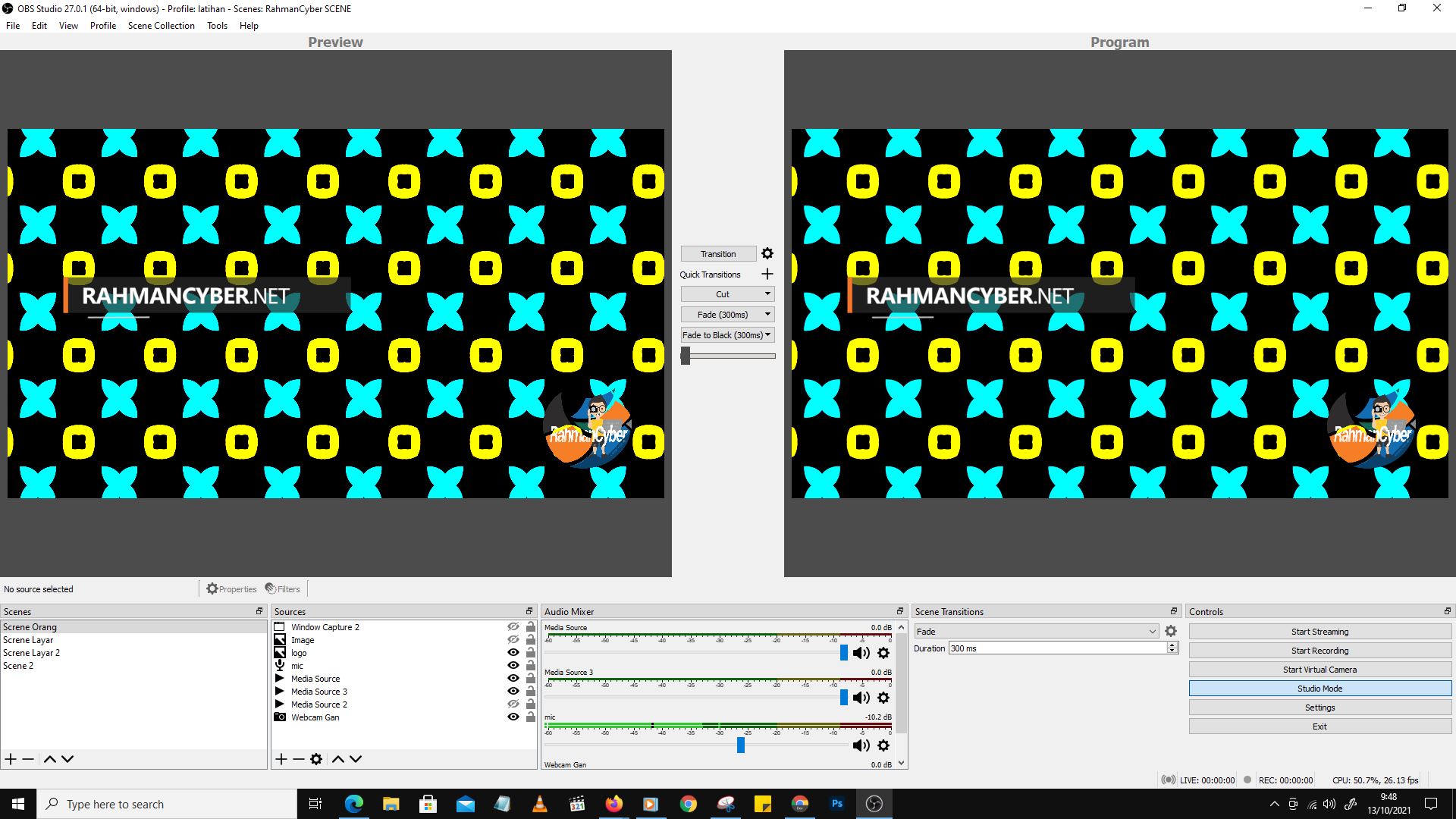Click the Studio Mode button
Screen dimensions: 1456x819
tap(1319, 688)
